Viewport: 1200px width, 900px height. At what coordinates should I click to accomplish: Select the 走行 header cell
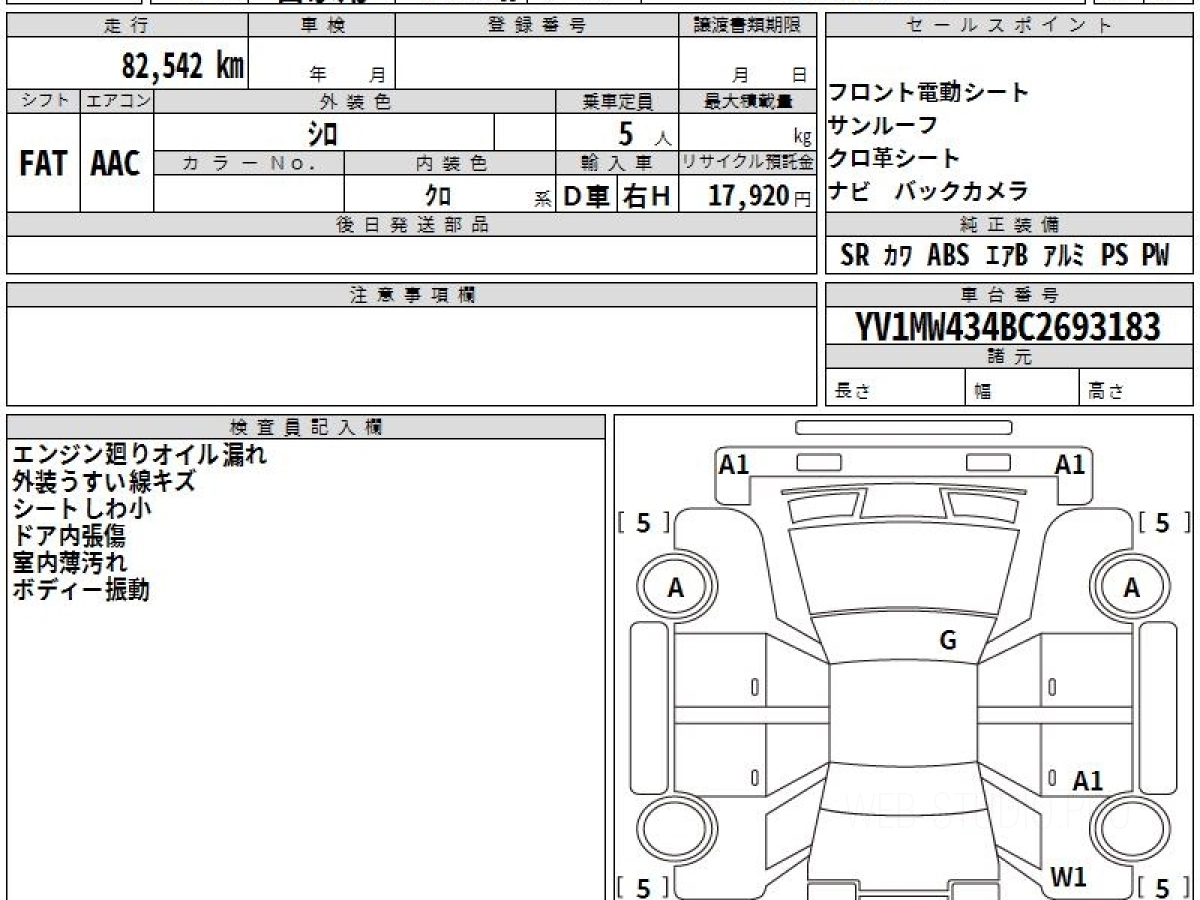(x=126, y=26)
